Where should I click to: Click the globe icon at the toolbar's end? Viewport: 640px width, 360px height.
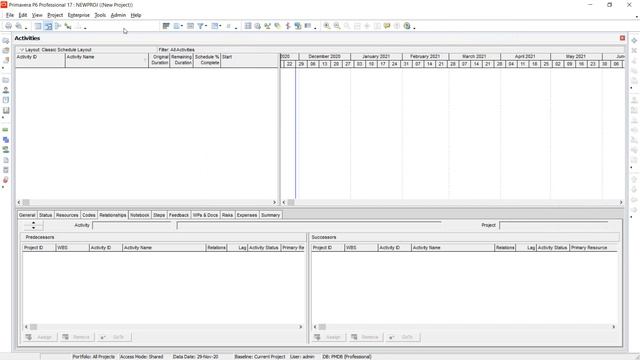407,26
